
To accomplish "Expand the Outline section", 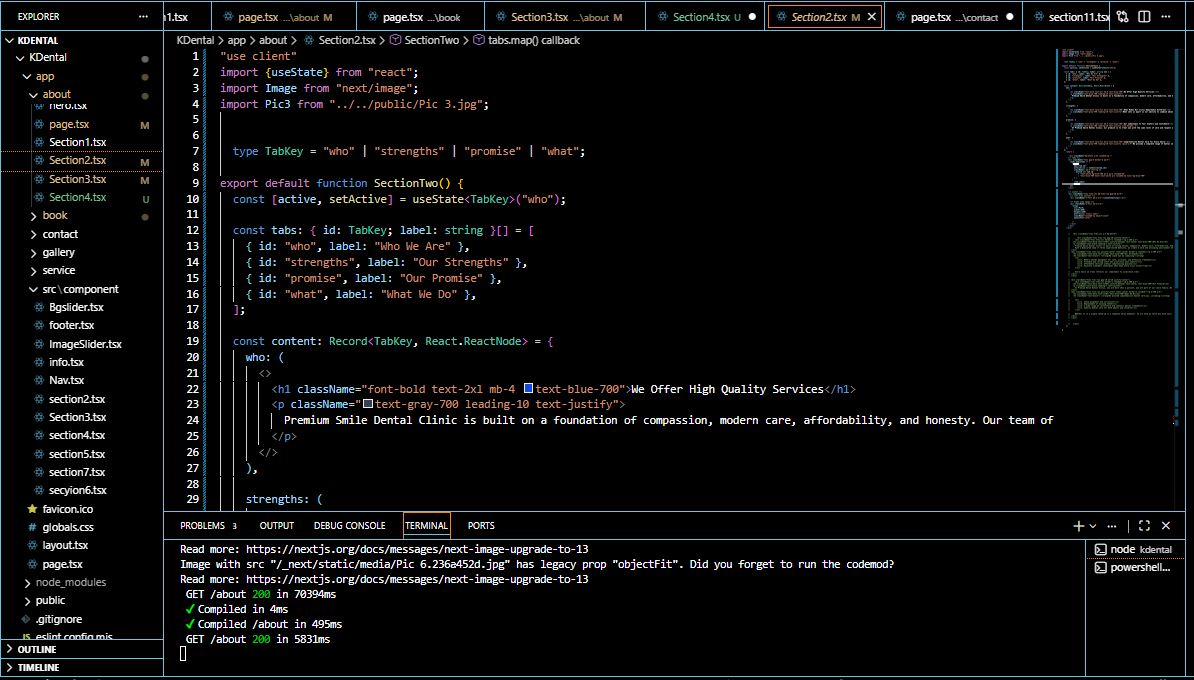I will 81,650.
